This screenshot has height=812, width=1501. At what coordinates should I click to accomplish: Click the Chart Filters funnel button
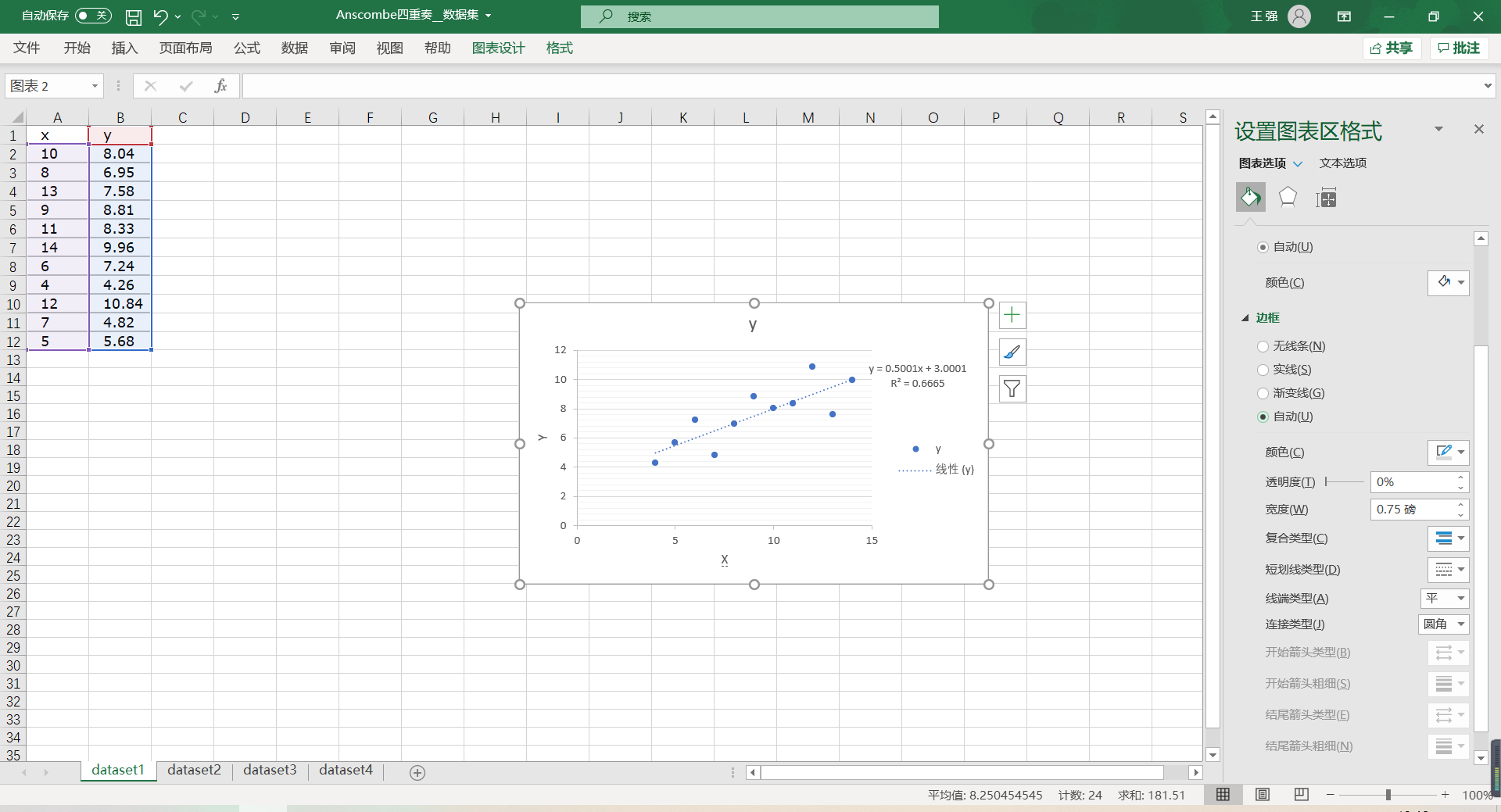click(x=1012, y=388)
